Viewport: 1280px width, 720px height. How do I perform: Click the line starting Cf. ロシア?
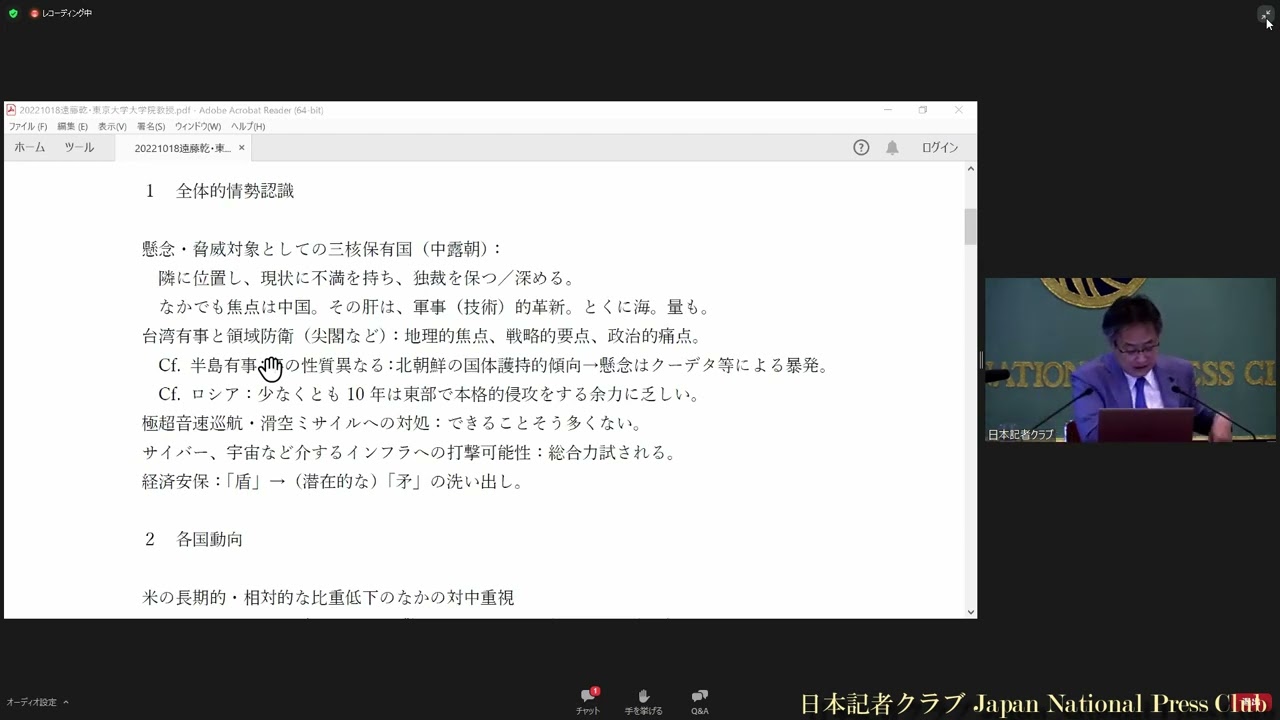pos(429,394)
